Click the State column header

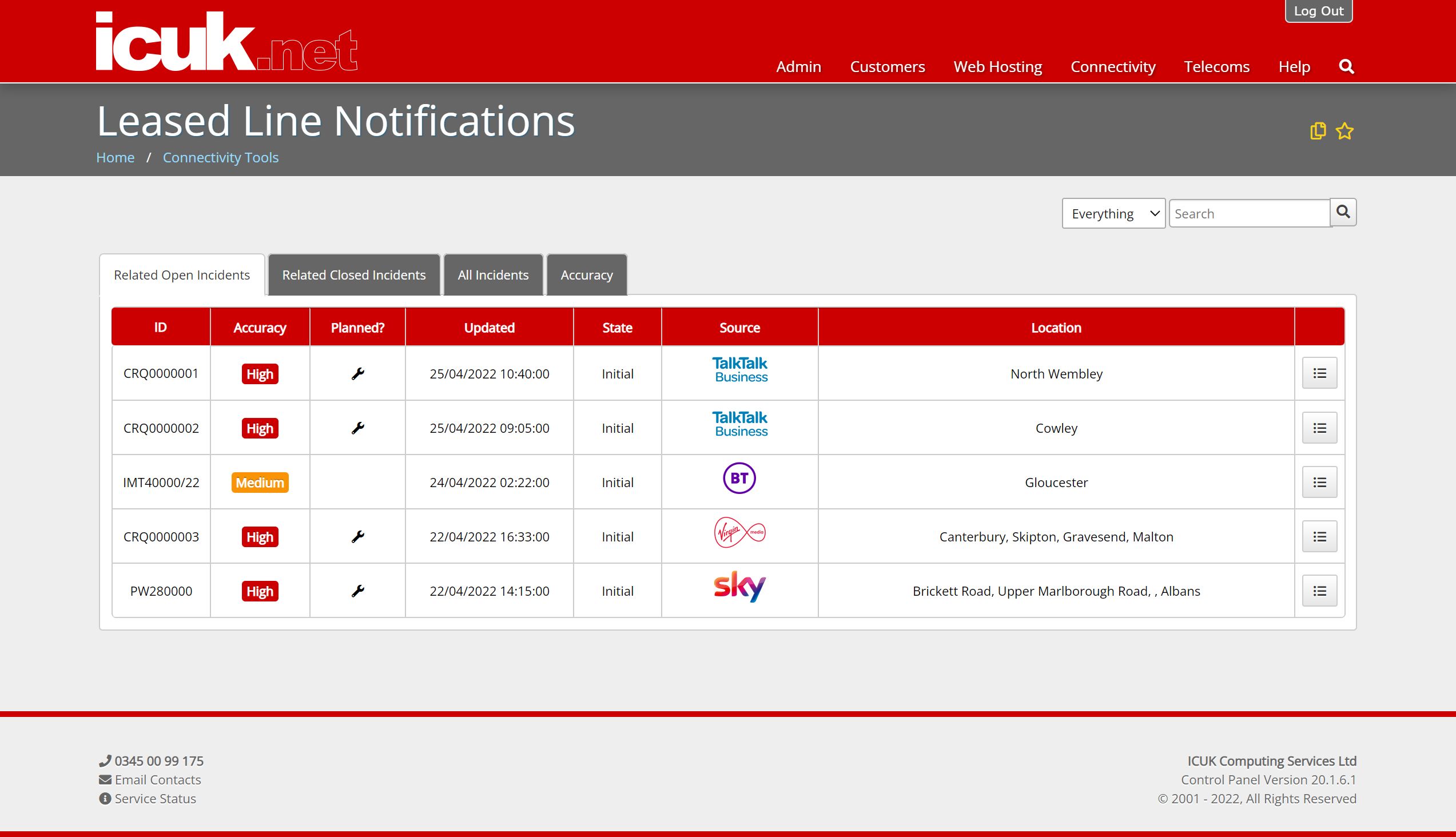[617, 328]
